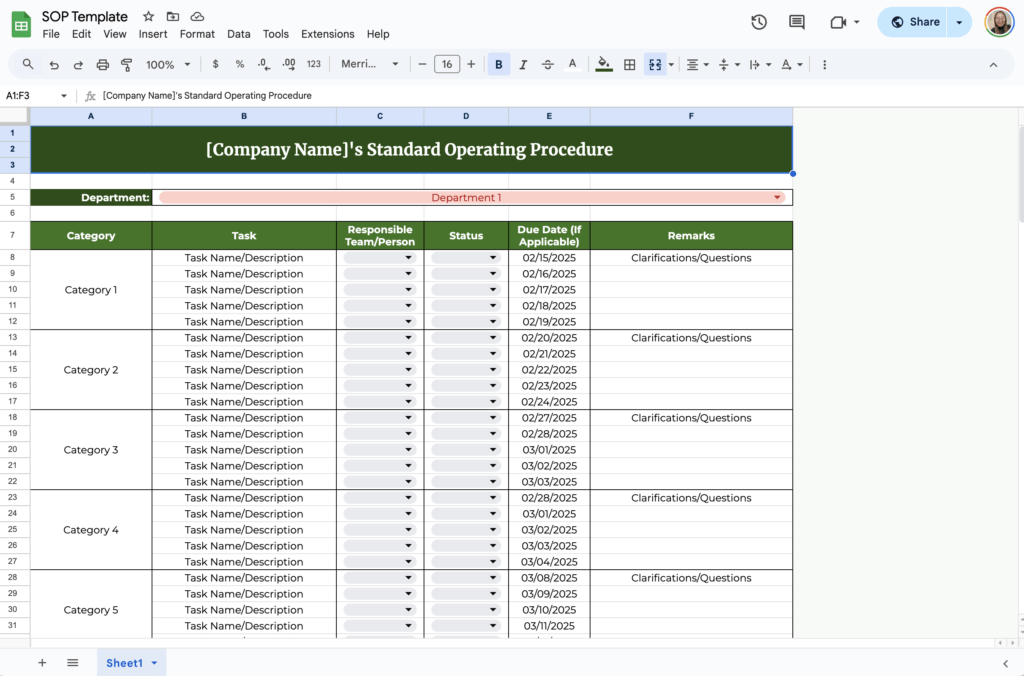This screenshot has width=1024, height=676.
Task: Start a video call meeting
Action: coord(838,22)
